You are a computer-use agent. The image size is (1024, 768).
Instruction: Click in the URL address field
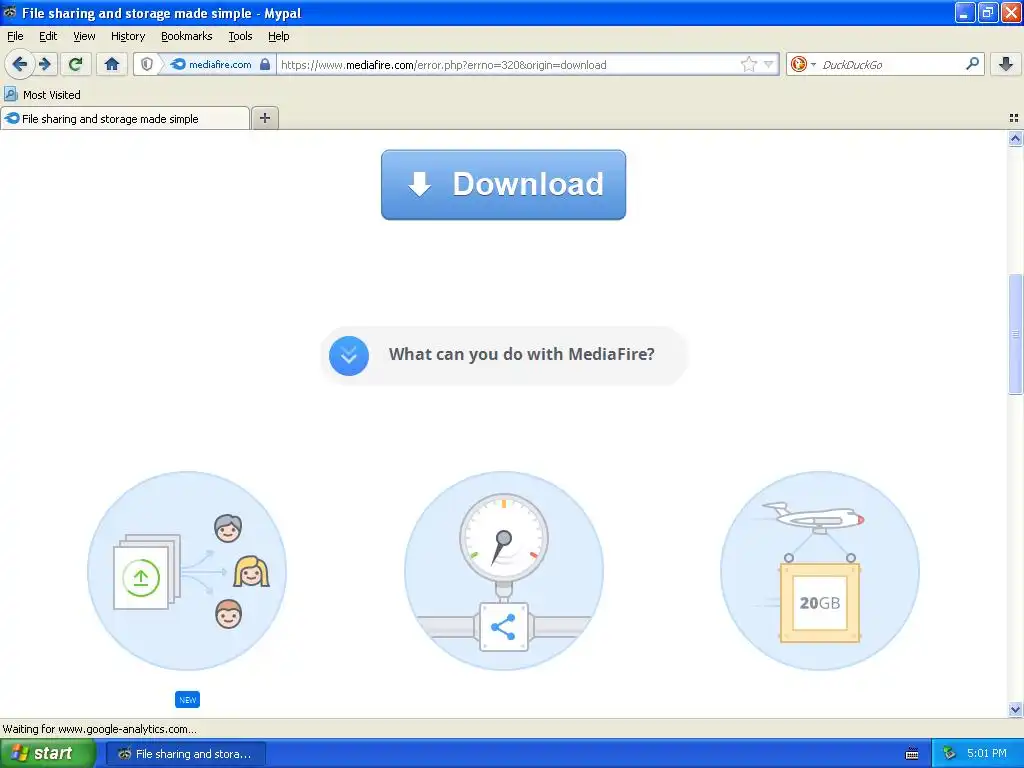pyautogui.click(x=508, y=65)
